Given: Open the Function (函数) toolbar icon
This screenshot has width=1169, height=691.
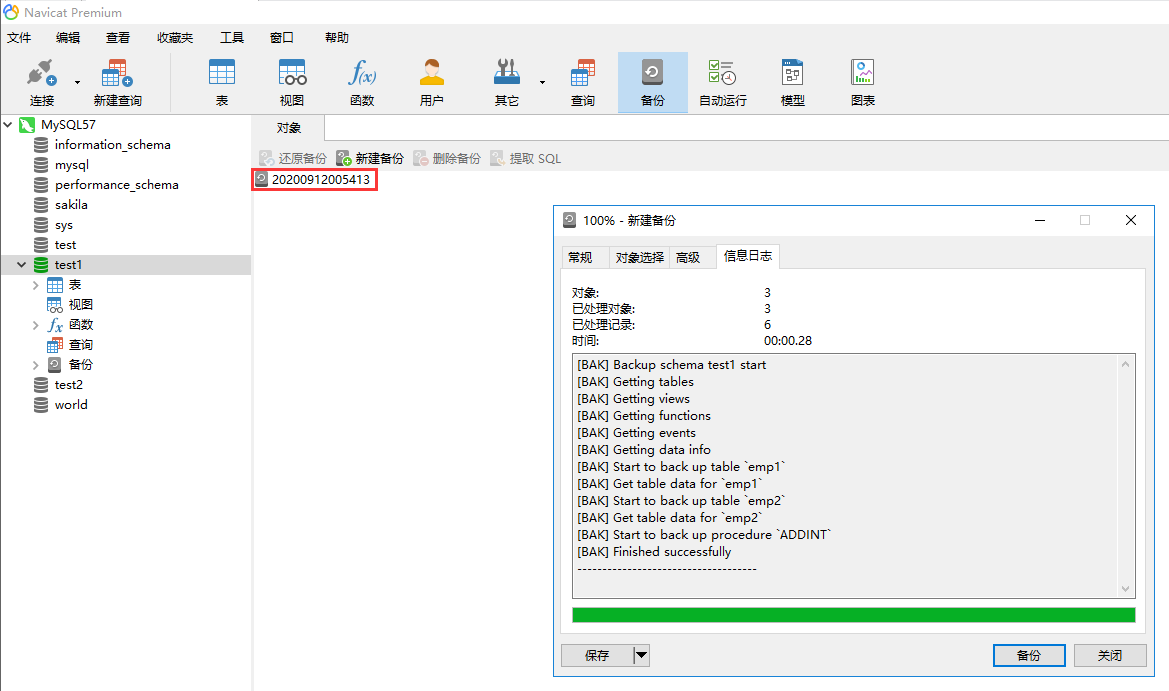Looking at the screenshot, I should click(x=362, y=82).
